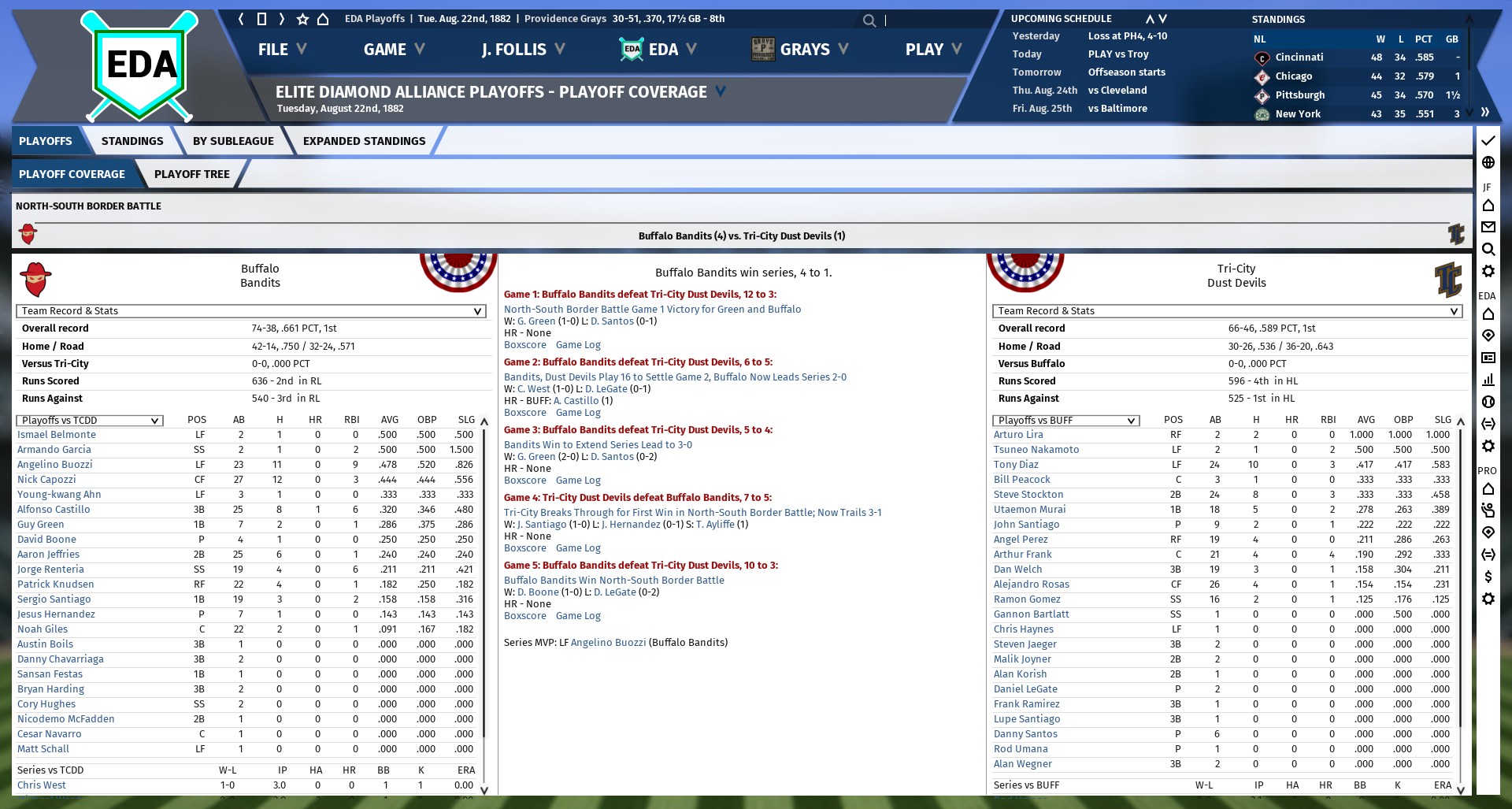Open the Playoffs vs TCDD dropdown

click(90, 421)
